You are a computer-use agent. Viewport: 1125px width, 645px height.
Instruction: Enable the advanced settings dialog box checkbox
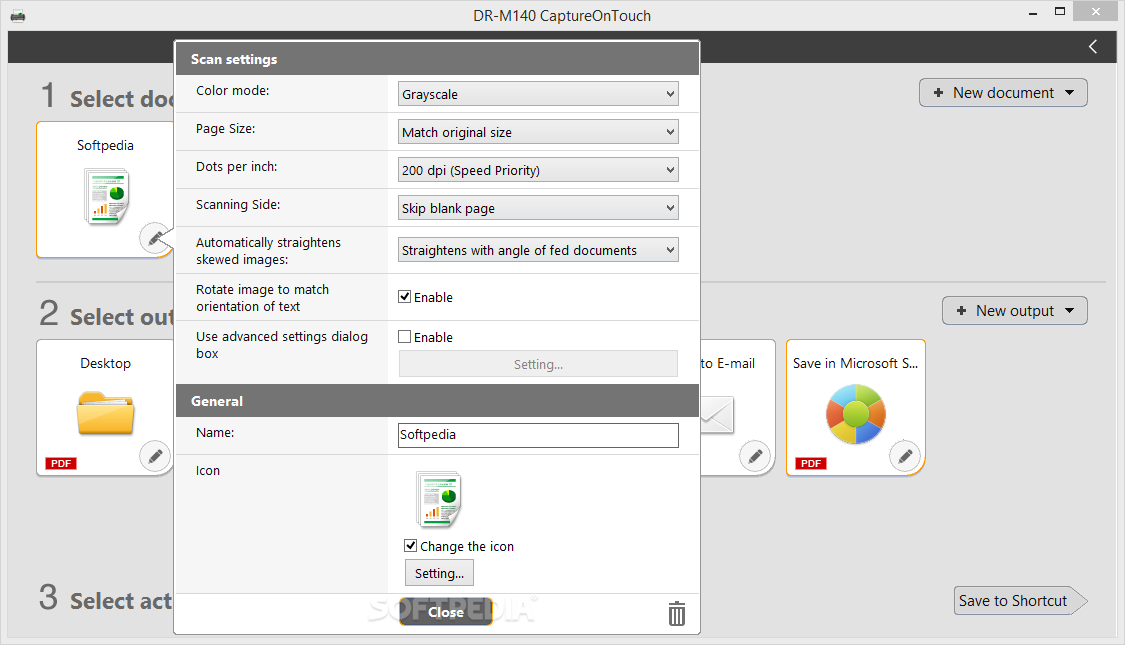pyautogui.click(x=405, y=336)
